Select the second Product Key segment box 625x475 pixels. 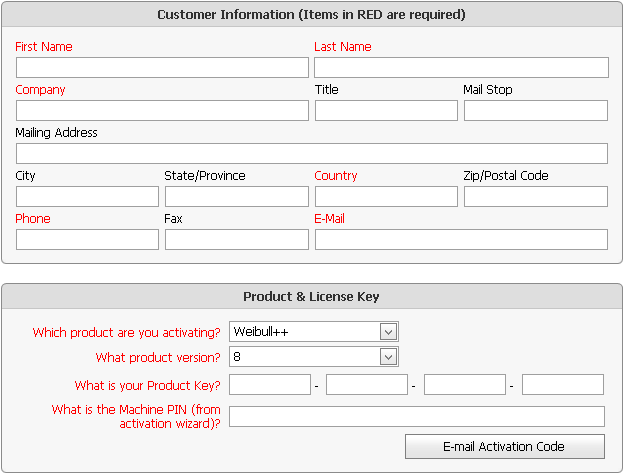coord(367,385)
